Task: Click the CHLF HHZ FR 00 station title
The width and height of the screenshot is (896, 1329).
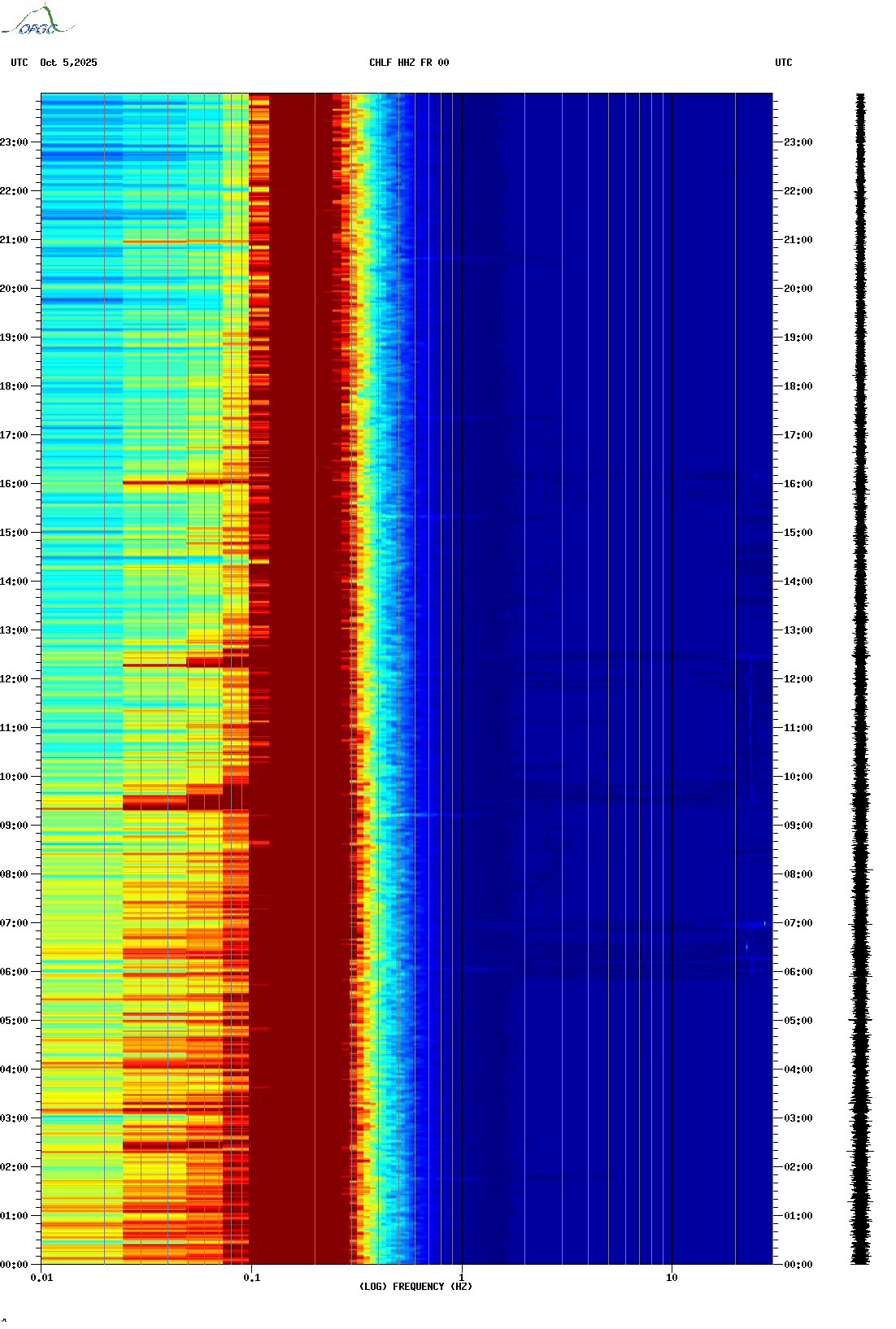Action: point(408,63)
